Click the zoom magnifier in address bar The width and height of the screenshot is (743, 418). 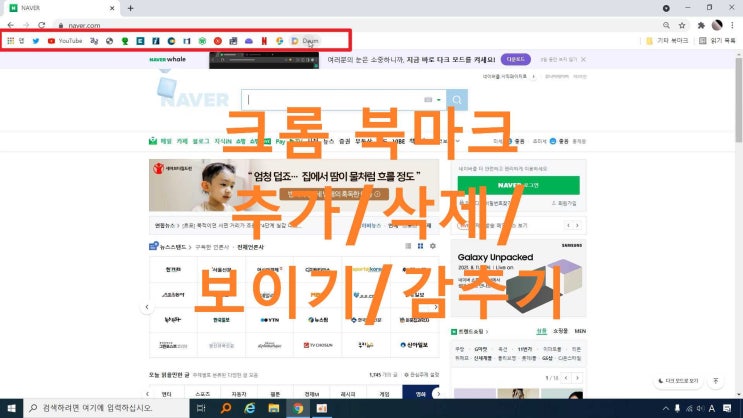click(x=666, y=25)
